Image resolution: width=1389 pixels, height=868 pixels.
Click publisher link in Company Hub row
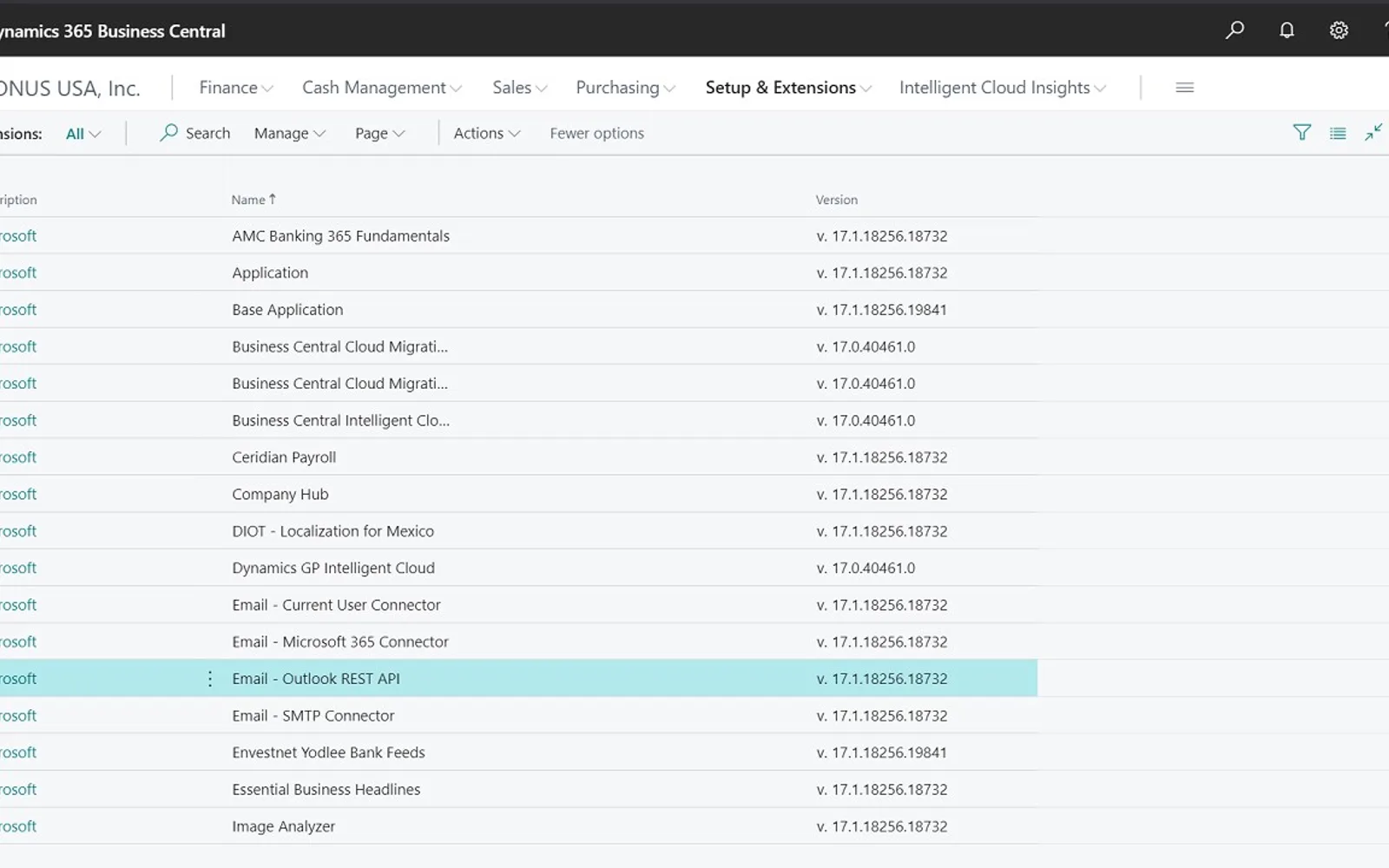pyautogui.click(x=18, y=494)
